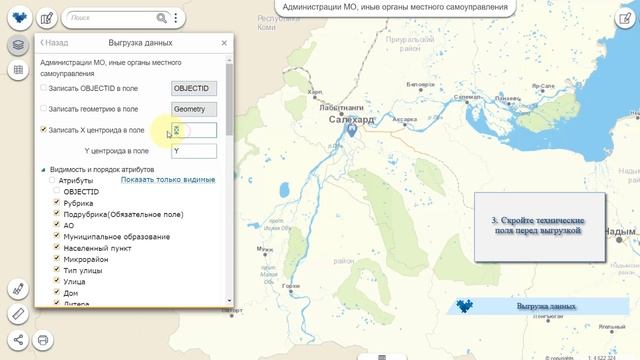Click the export panel scrollbar thumb
640x360 pixels.
click(229, 99)
